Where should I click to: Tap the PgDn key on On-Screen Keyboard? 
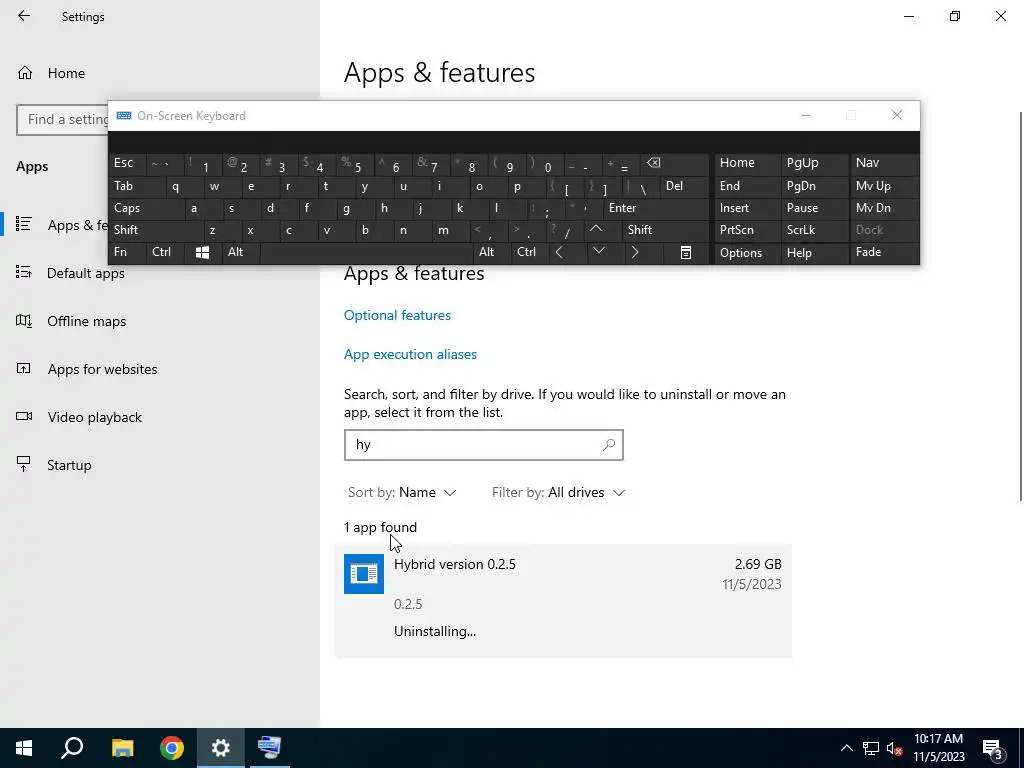click(x=814, y=186)
